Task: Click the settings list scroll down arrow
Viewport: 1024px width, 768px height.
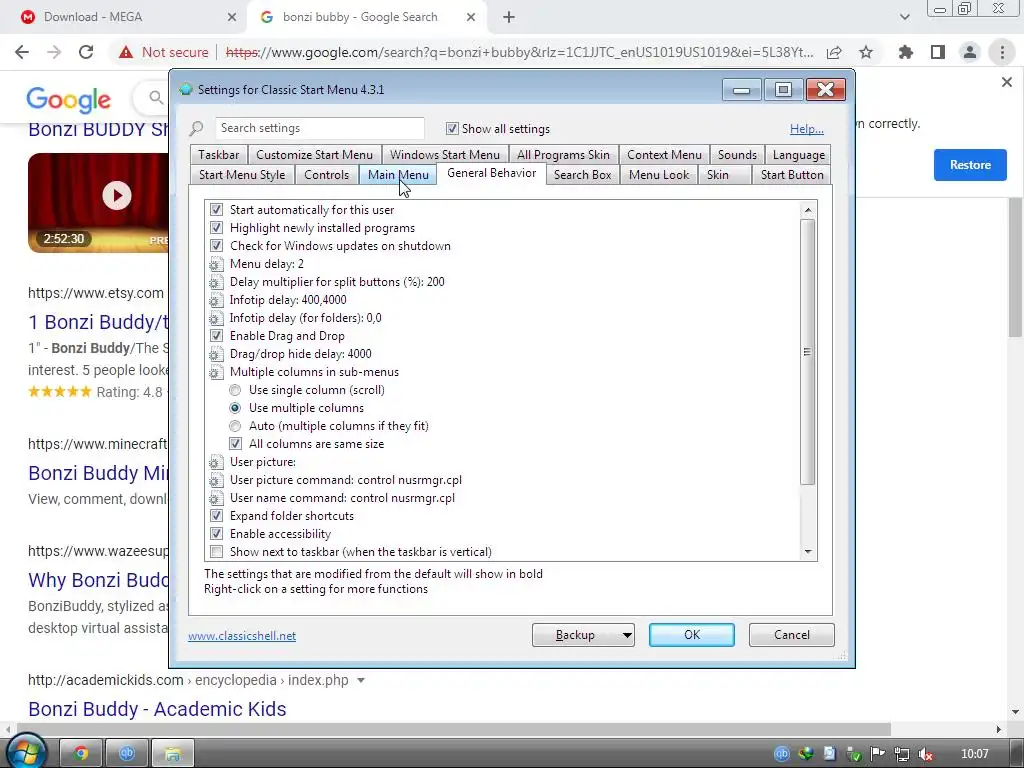Action: [808, 552]
